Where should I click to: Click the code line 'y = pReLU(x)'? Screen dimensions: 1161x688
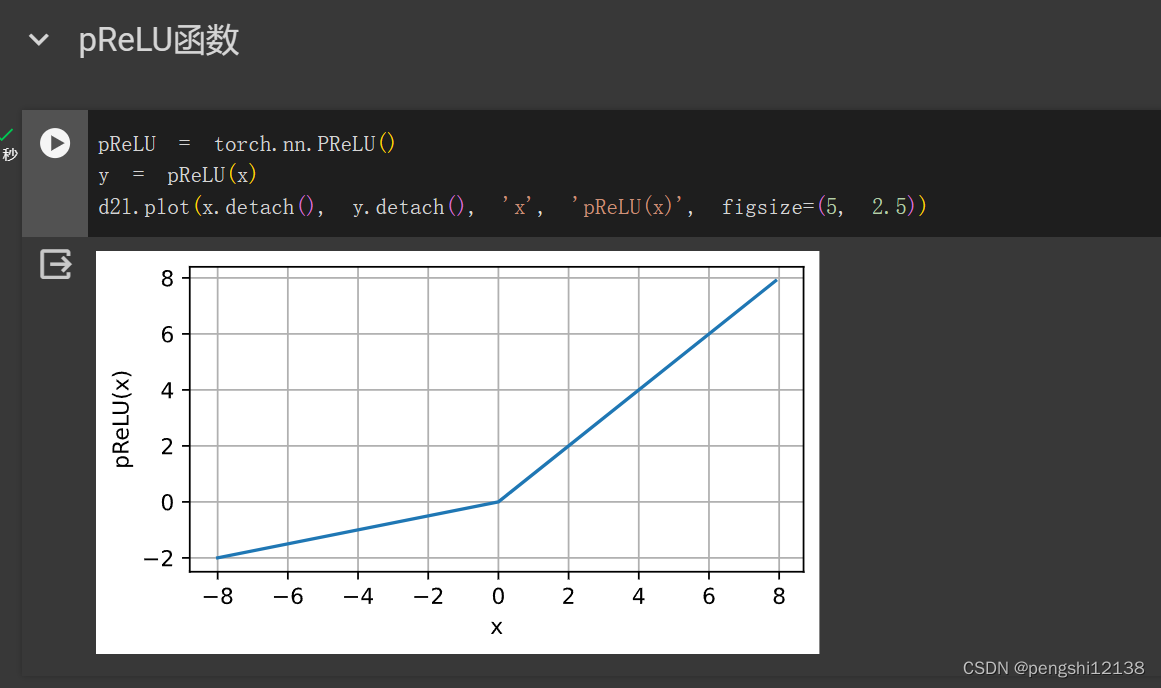click(x=177, y=176)
